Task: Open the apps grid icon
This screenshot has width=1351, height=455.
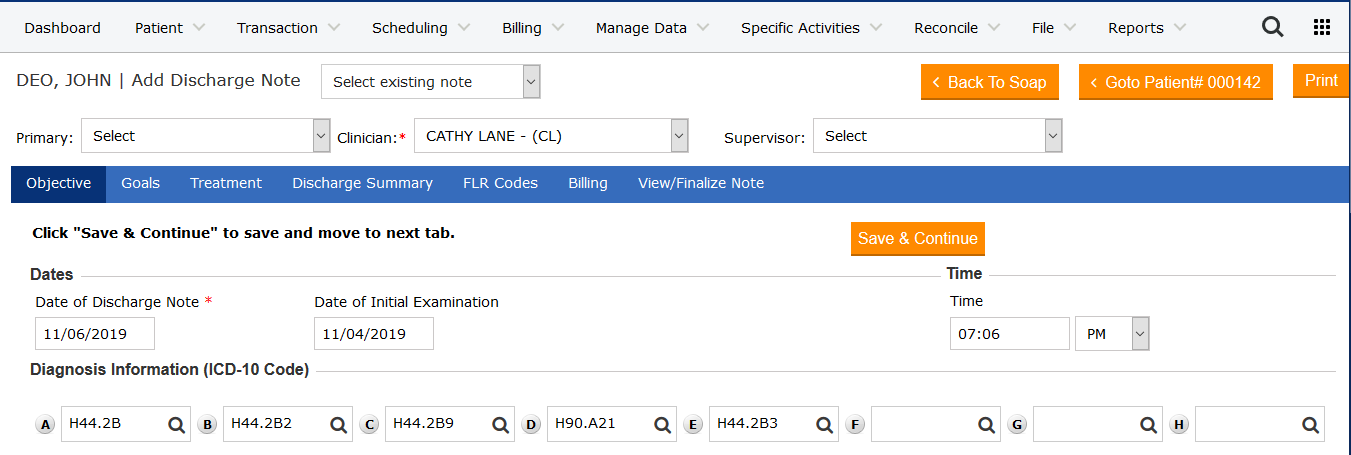Action: (x=1321, y=28)
